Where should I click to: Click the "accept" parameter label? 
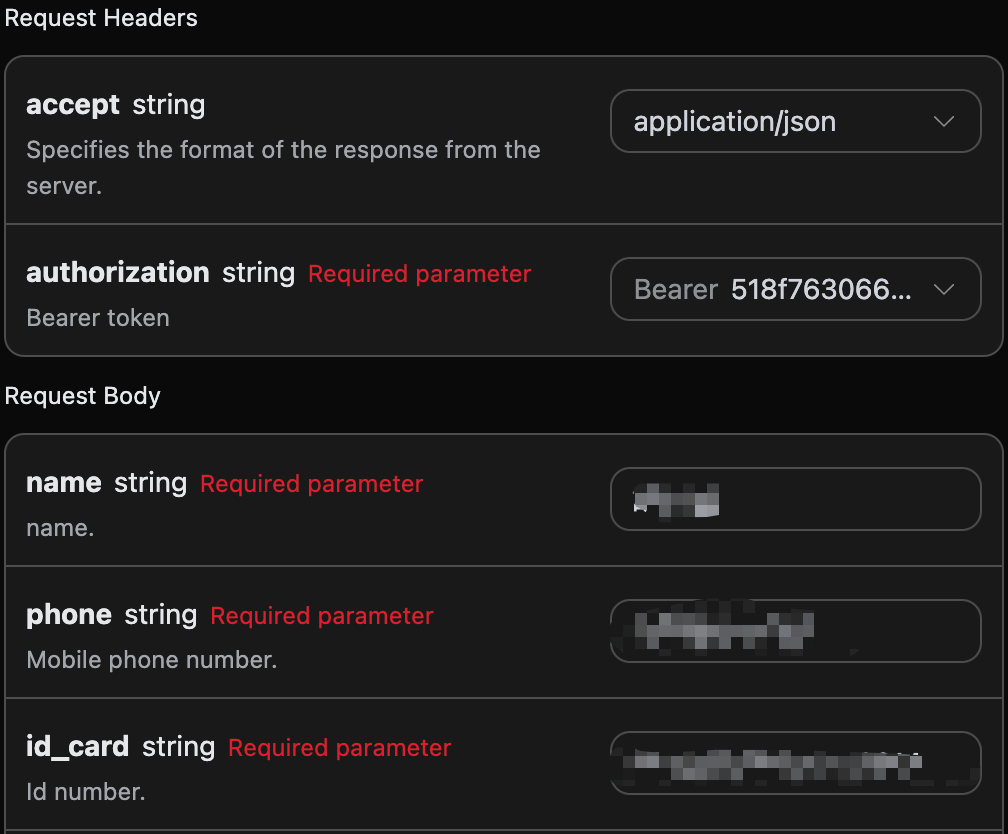73,105
